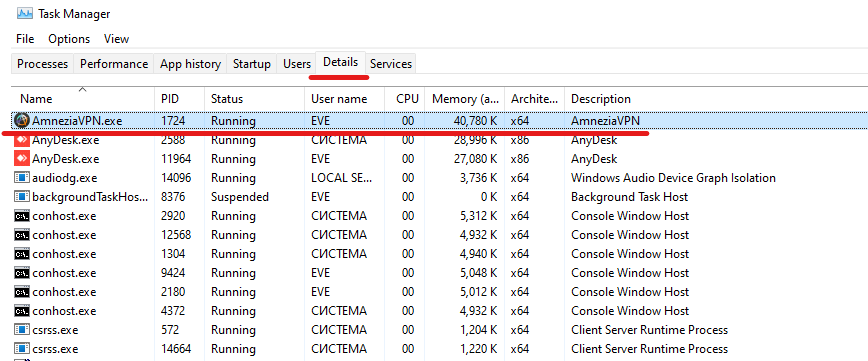The height and width of the screenshot is (361, 868).
Task: Sort processes by PID column header
Action: pyautogui.click(x=179, y=99)
